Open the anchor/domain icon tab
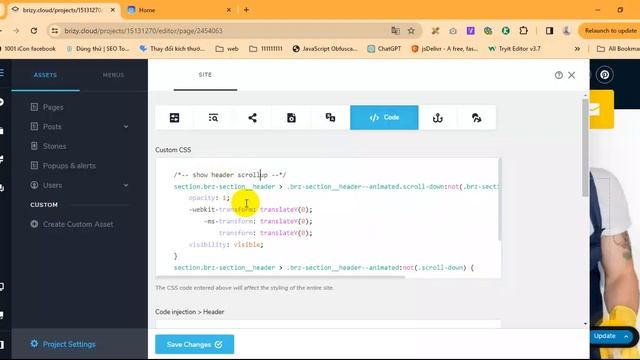Screen dimensions: 640x360 438,118
